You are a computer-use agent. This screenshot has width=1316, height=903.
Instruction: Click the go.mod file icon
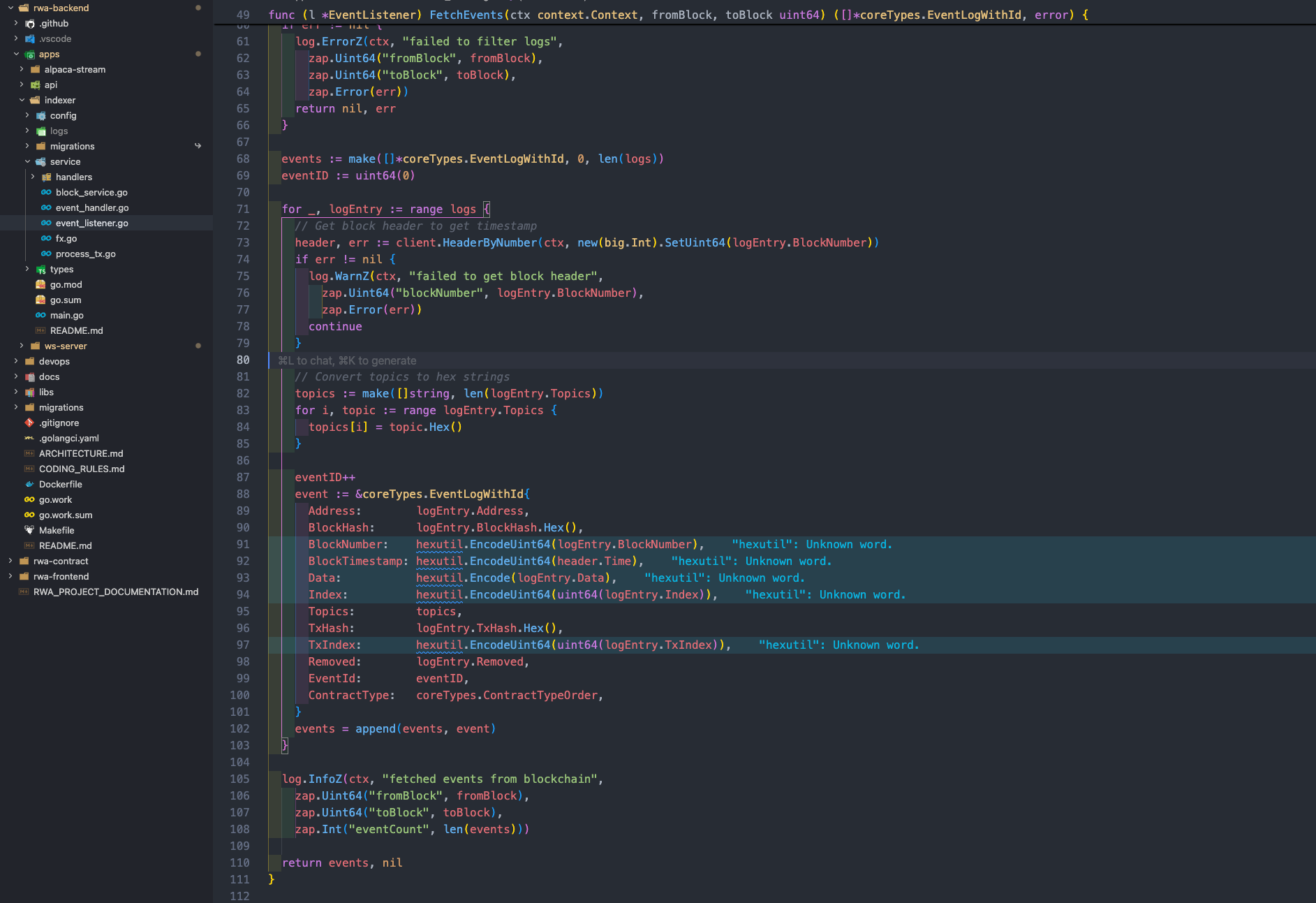click(x=40, y=284)
